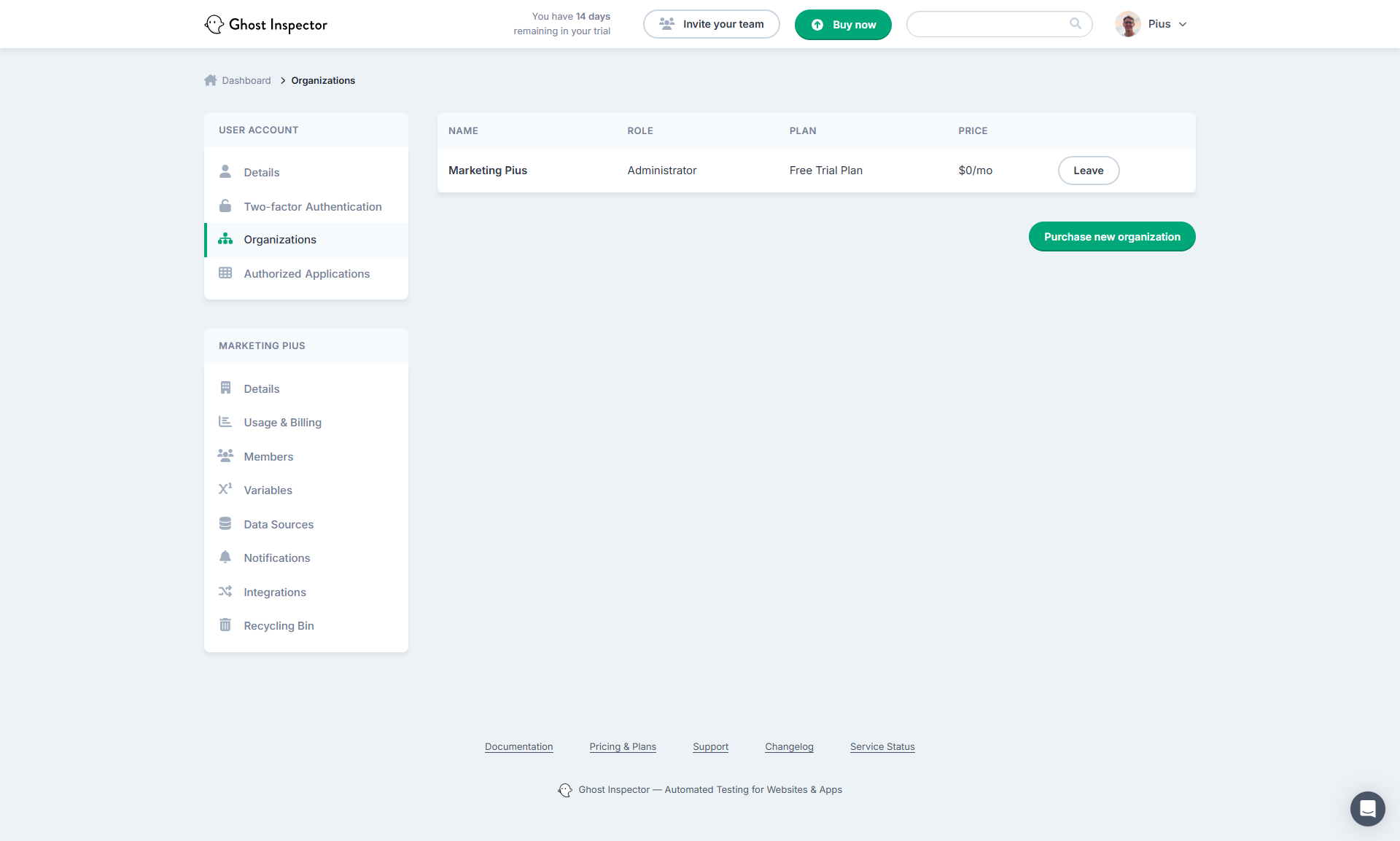The image size is (1400, 841).
Task: Click the Integrations shuffle icon
Action: pyautogui.click(x=225, y=592)
